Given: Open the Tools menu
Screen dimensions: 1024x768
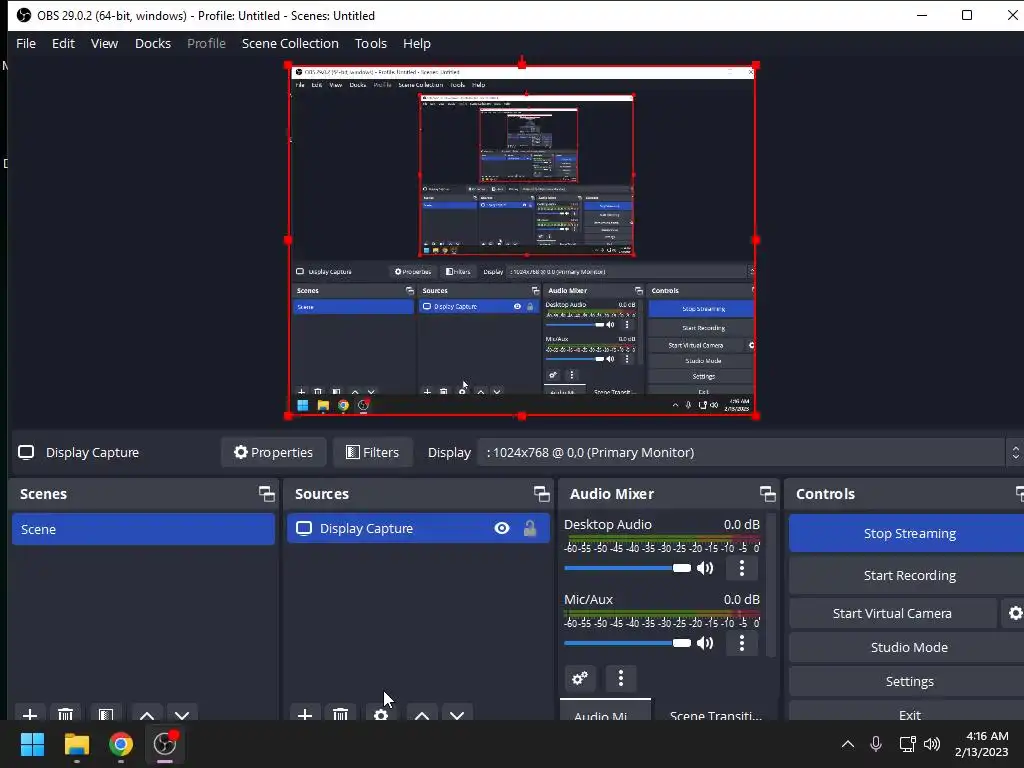Looking at the screenshot, I should pos(370,43).
